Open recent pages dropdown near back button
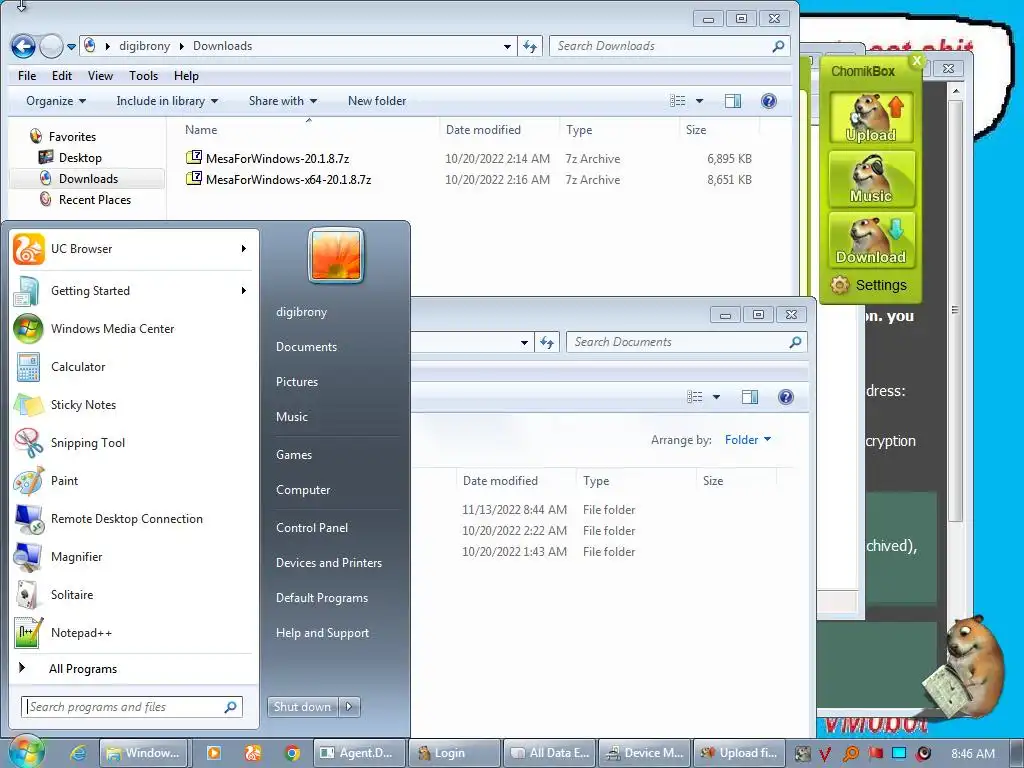The width and height of the screenshot is (1024, 768). tap(71, 46)
